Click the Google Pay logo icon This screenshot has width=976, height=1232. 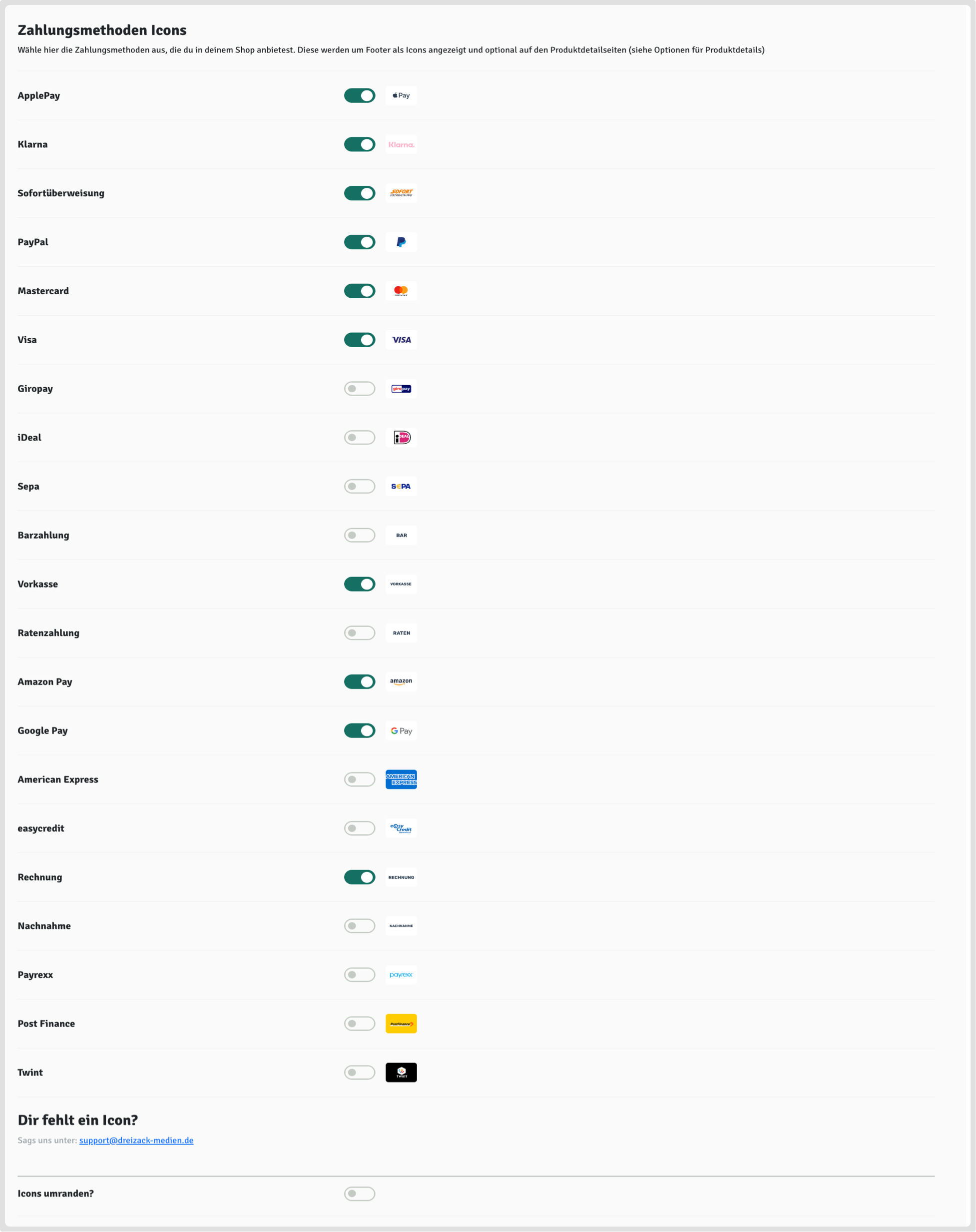pyautogui.click(x=401, y=731)
